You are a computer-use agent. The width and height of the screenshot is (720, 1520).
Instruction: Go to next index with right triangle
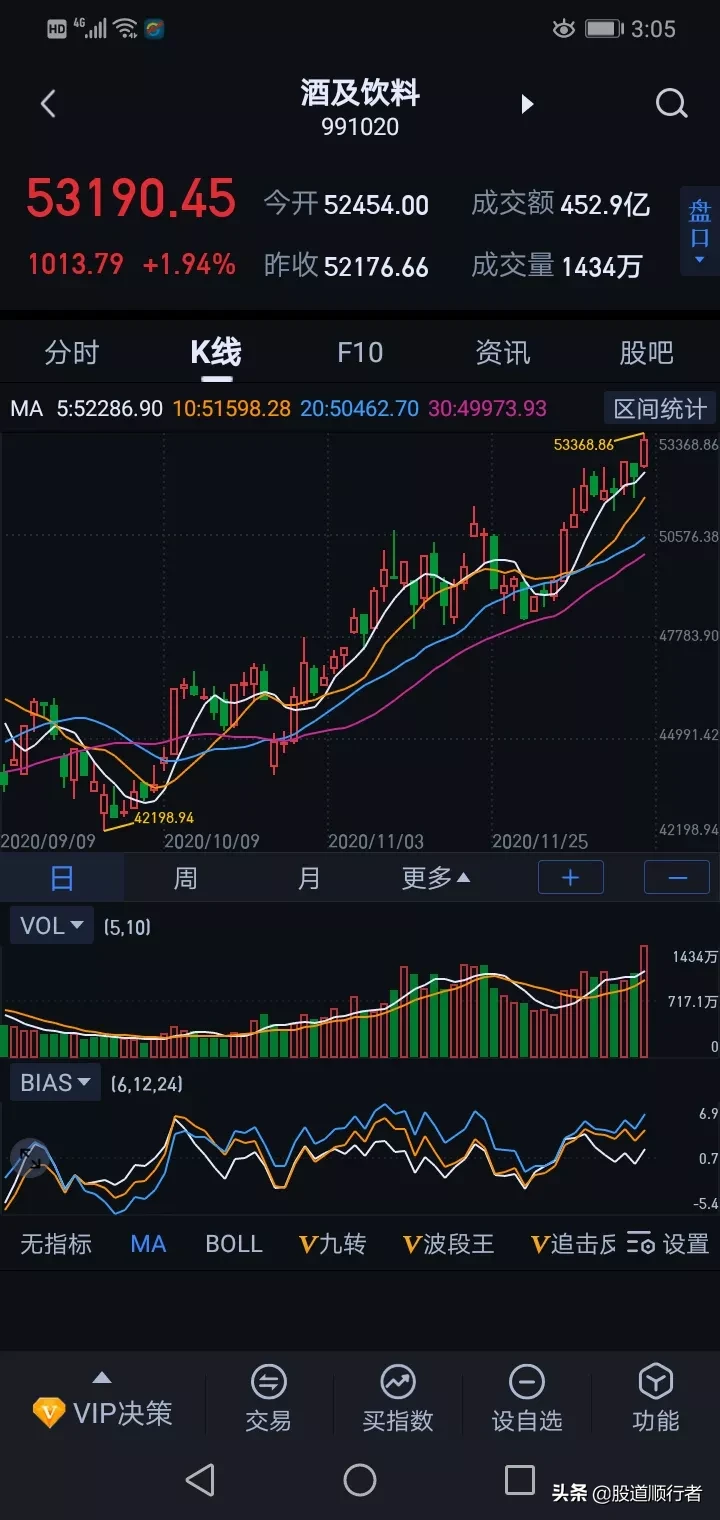pyautogui.click(x=527, y=104)
